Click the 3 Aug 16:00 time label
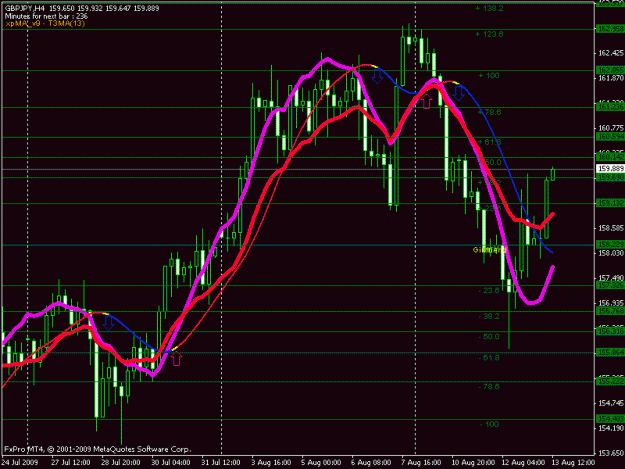 point(271,463)
